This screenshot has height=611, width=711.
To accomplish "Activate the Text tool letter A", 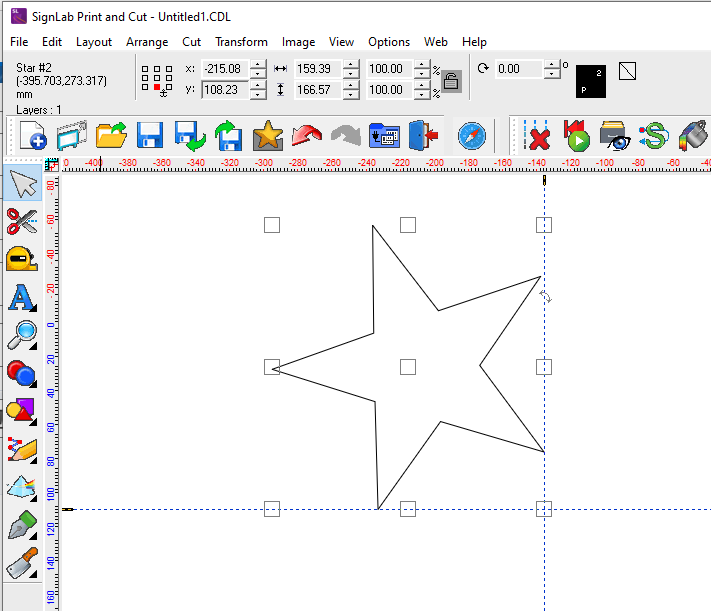I will pyautogui.click(x=22, y=298).
